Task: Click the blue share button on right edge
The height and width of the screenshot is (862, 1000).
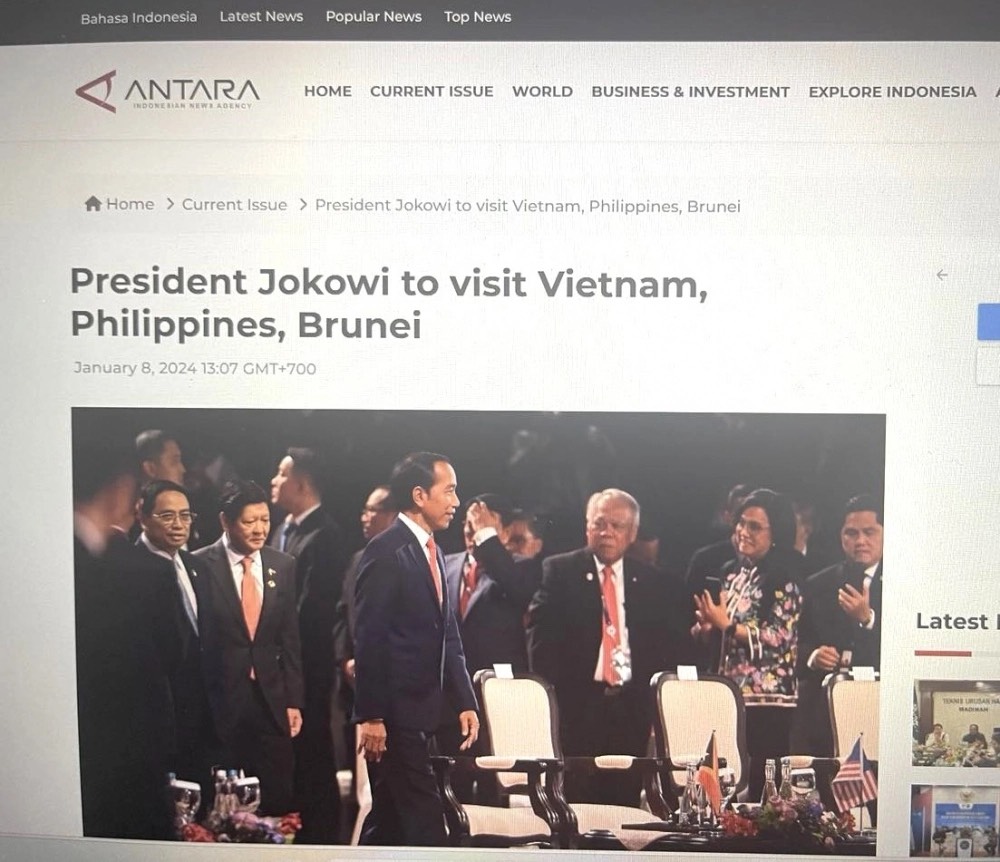Action: click(x=989, y=322)
